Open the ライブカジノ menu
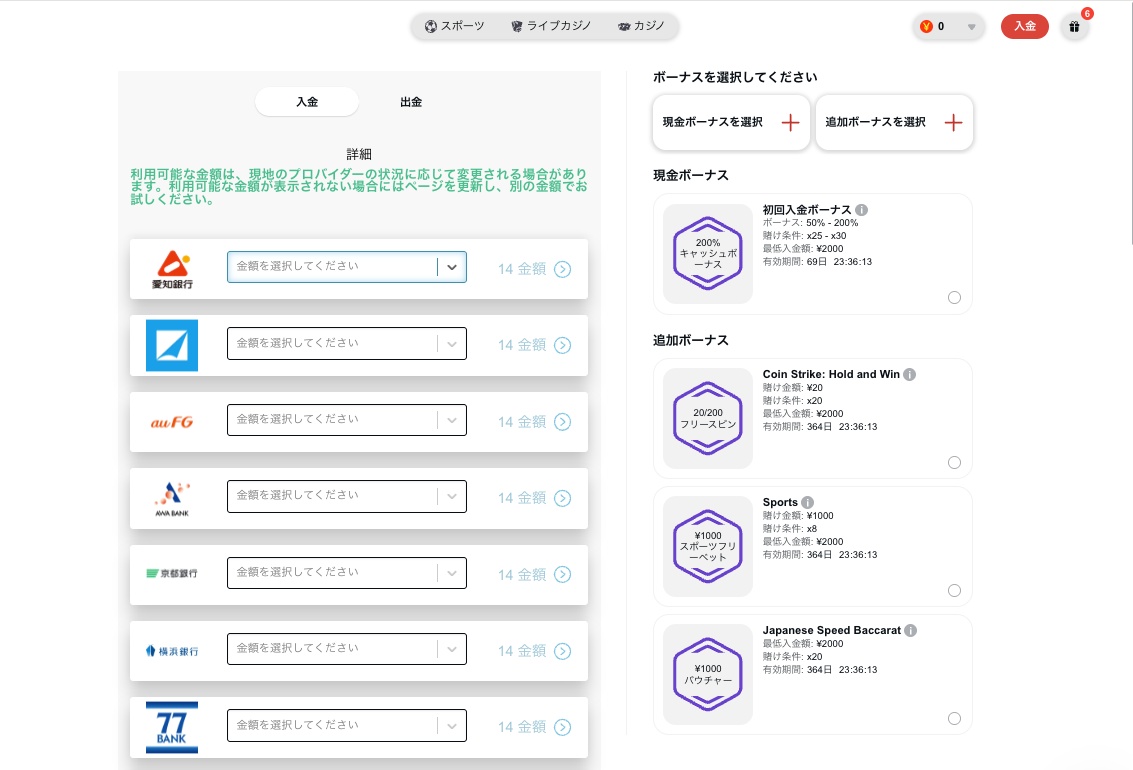This screenshot has height=770, width=1133. 551,26
